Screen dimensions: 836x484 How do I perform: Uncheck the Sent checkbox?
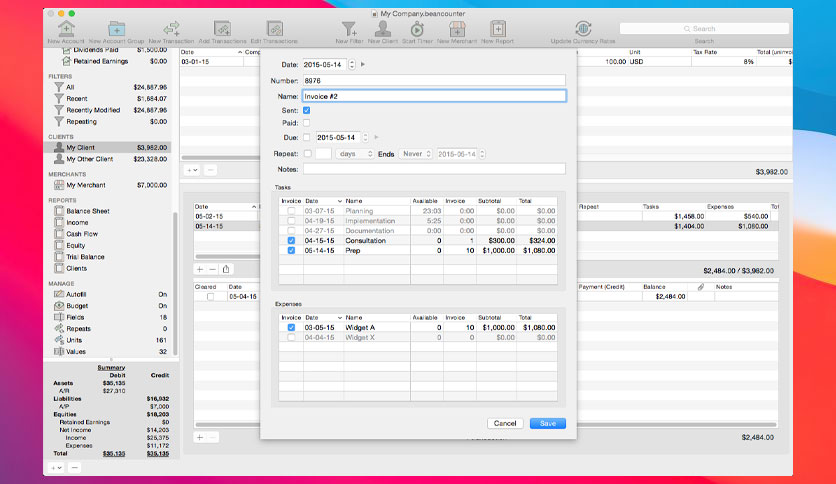click(x=307, y=110)
